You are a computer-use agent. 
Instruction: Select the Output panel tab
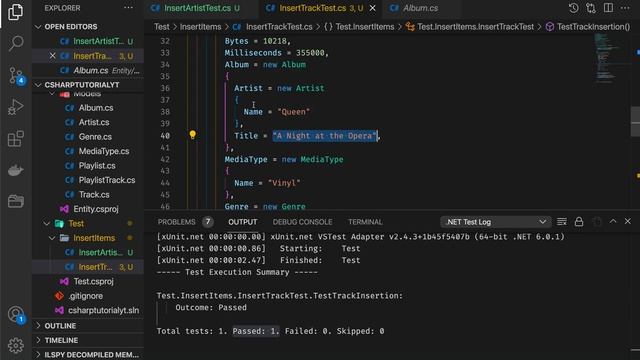click(242, 222)
